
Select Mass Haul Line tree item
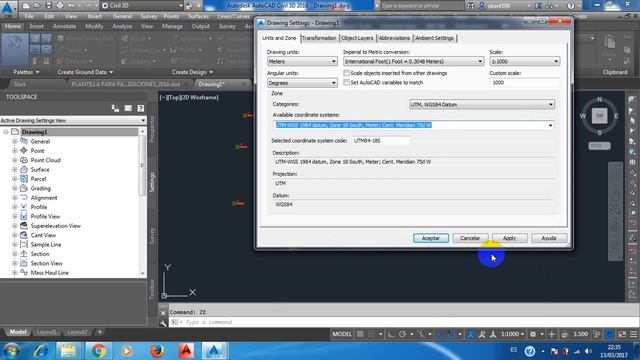(49, 273)
